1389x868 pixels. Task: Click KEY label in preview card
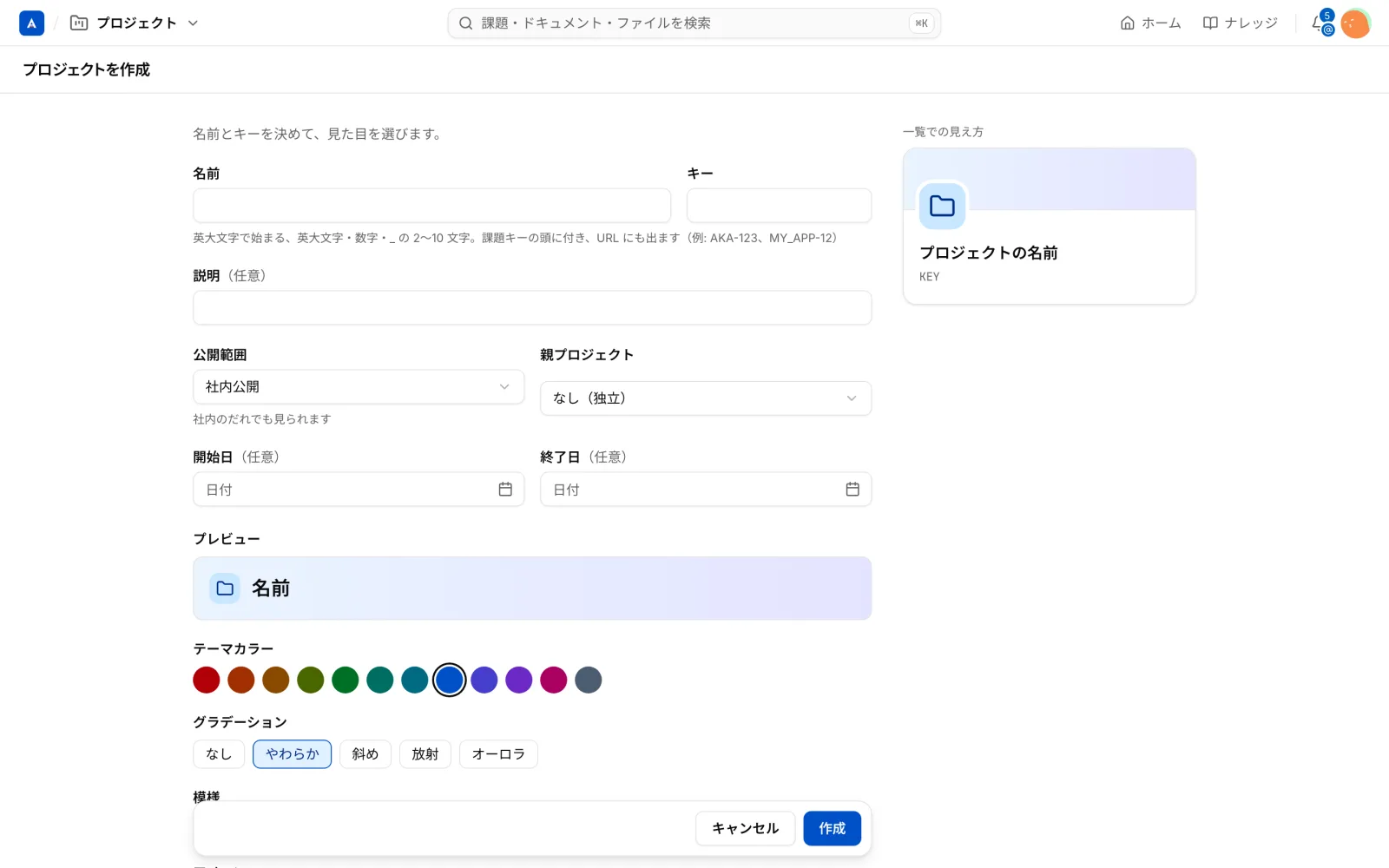click(930, 277)
